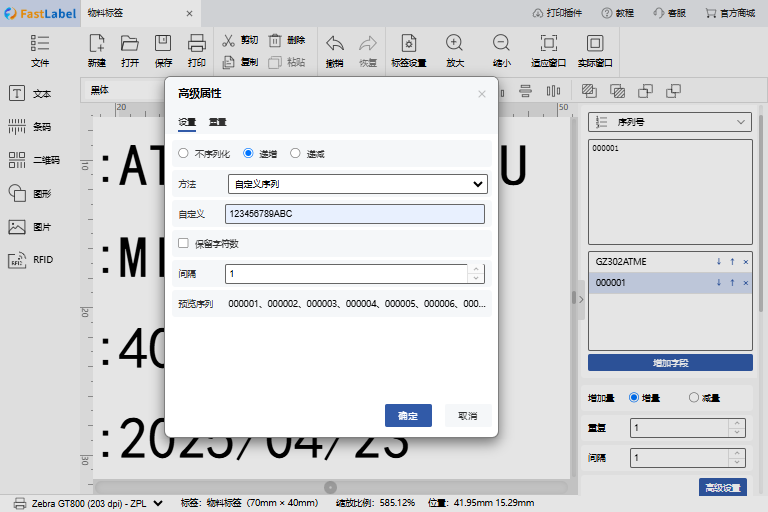Cancel dialog with 取消
The width and height of the screenshot is (768, 512).
(x=468, y=415)
